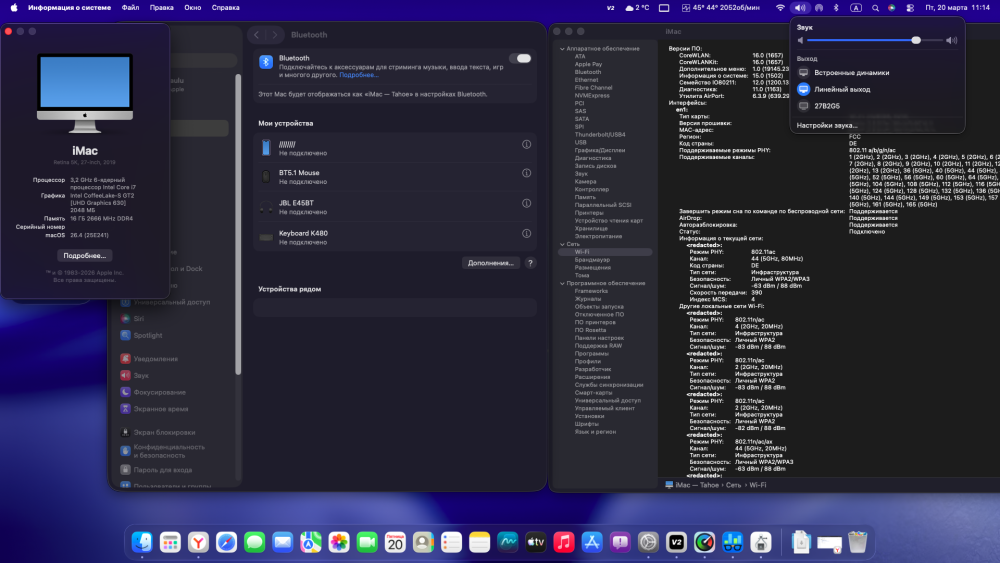Open the Информация о системе app menu

(70, 8)
